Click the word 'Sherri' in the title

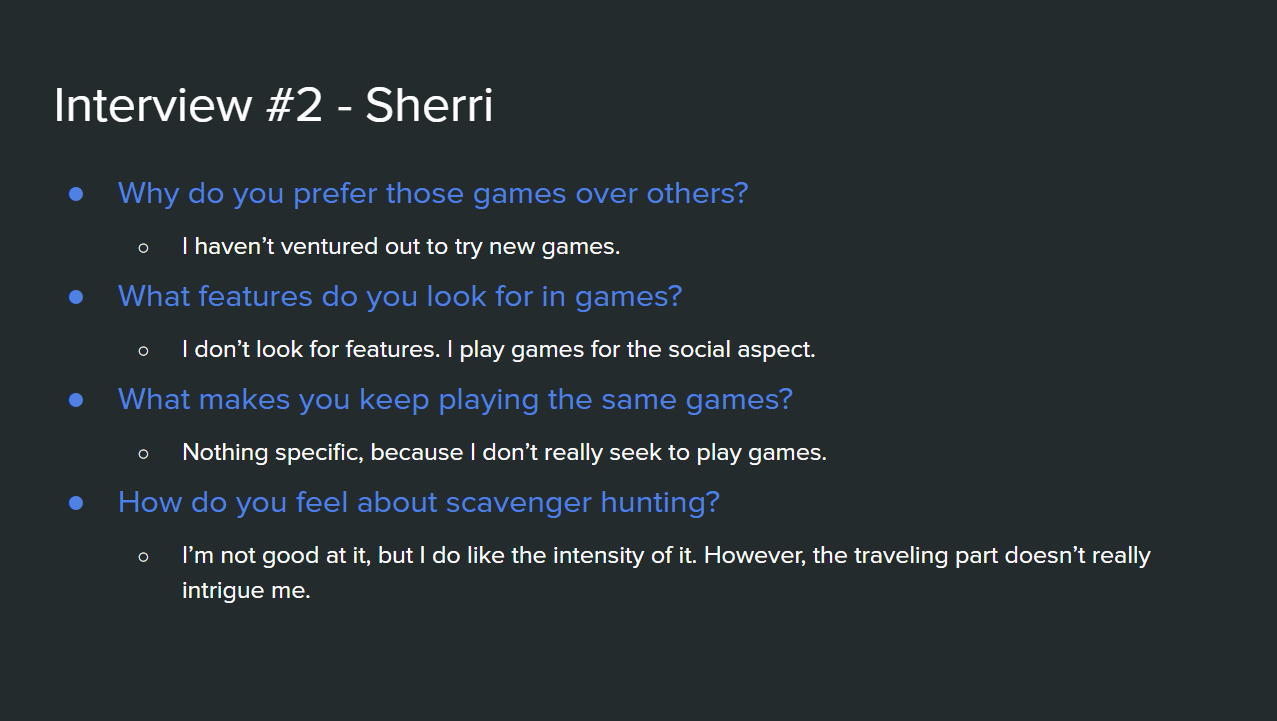click(429, 105)
